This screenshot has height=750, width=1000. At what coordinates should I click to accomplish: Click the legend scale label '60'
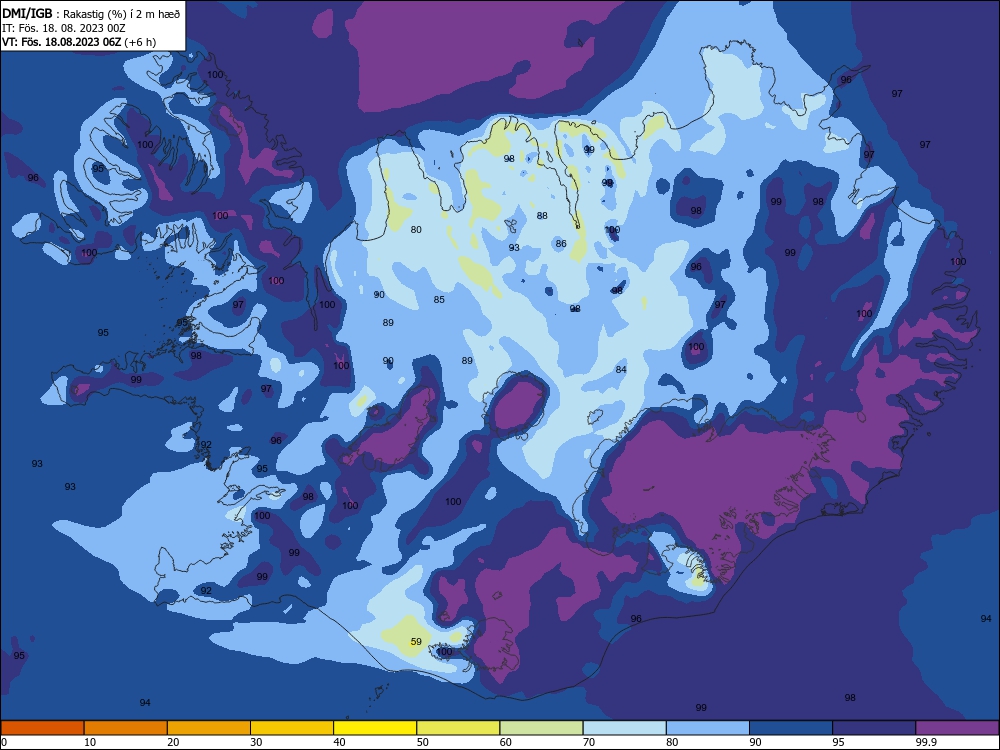coord(506,742)
